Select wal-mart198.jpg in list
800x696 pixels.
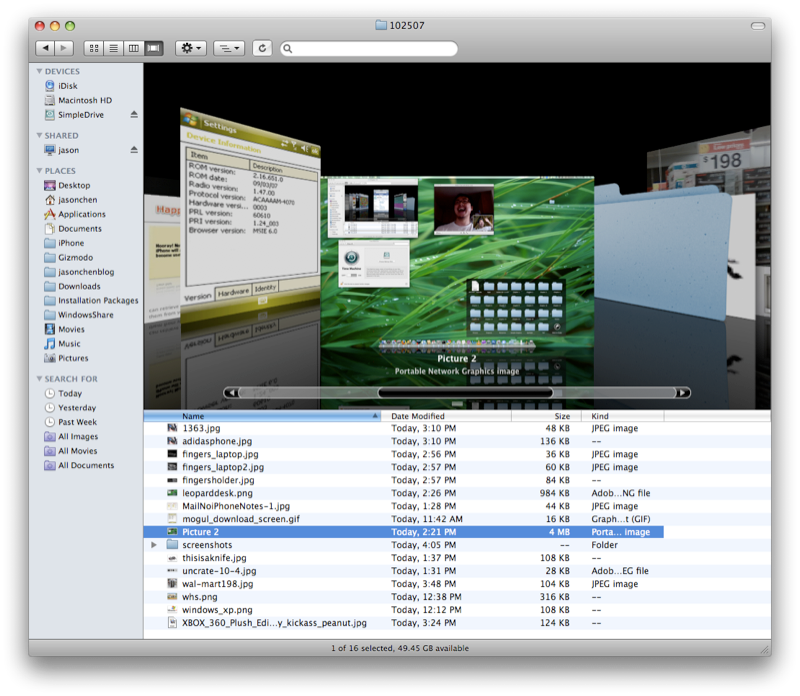coord(457,584)
